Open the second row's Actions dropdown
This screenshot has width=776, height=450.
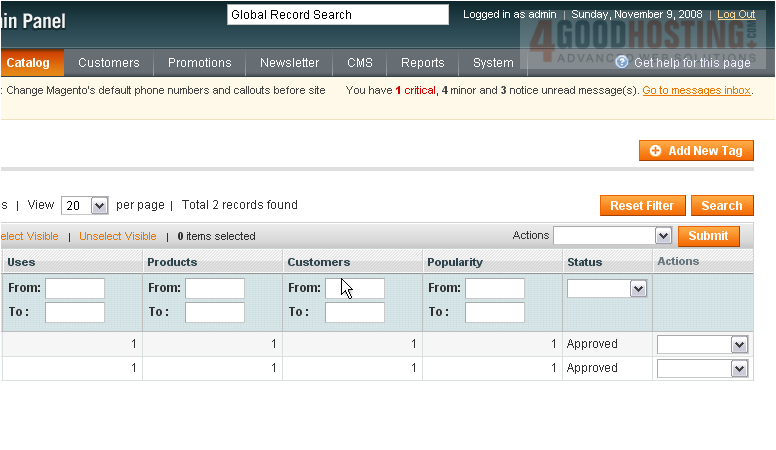tap(702, 368)
